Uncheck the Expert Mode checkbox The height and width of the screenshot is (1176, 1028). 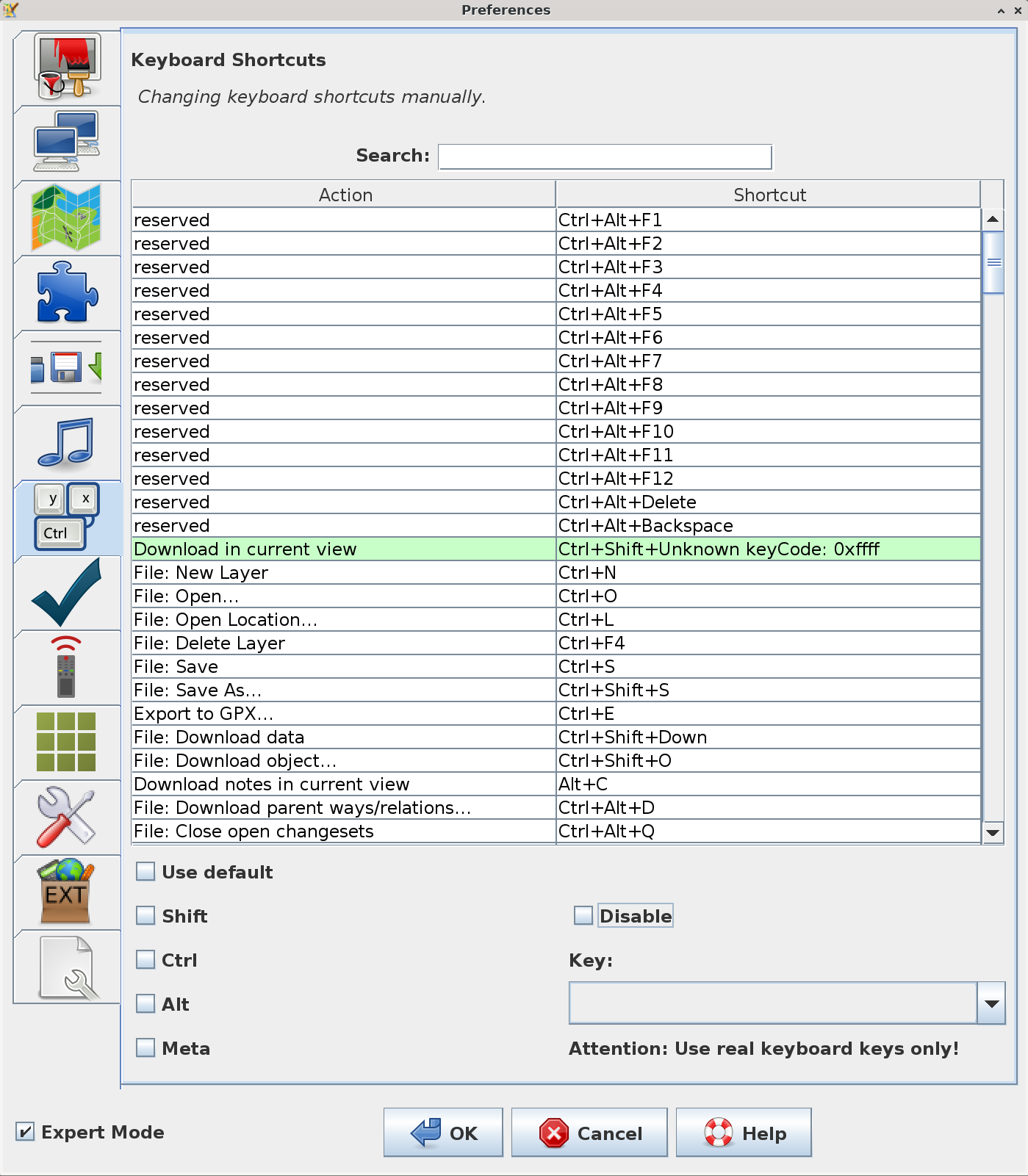[x=25, y=1132]
